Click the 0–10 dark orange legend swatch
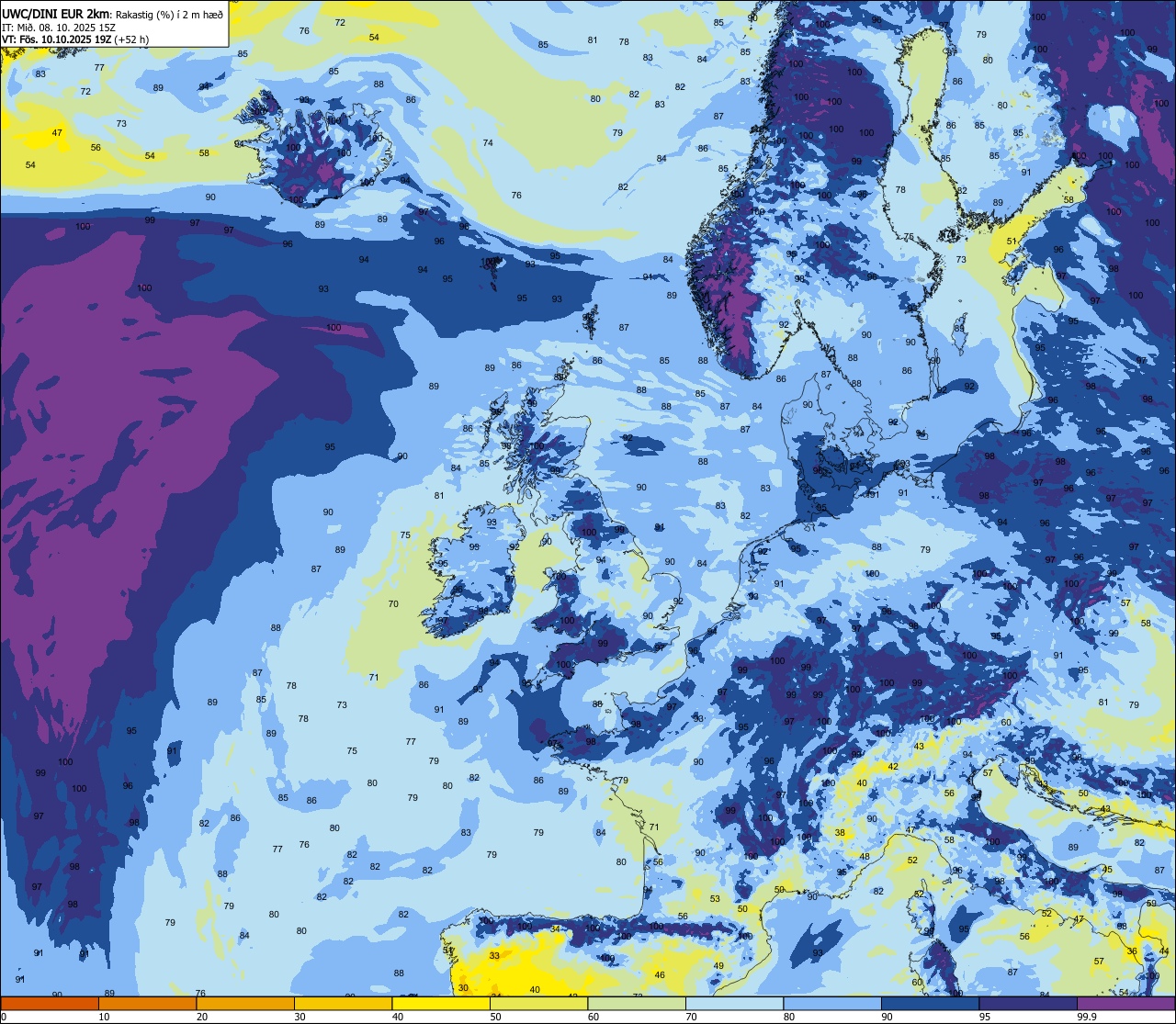Screen dimensions: 1176x1024 pos(50,1003)
